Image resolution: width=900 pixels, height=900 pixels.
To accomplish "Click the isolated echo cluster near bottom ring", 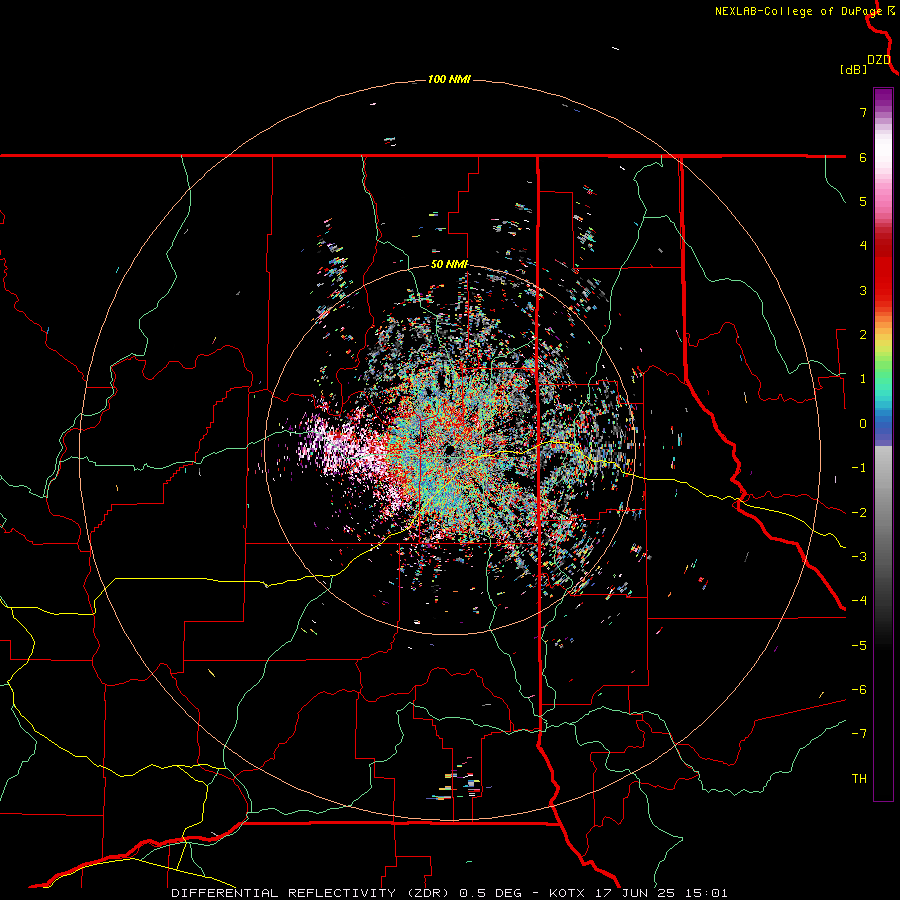I will click(459, 783).
